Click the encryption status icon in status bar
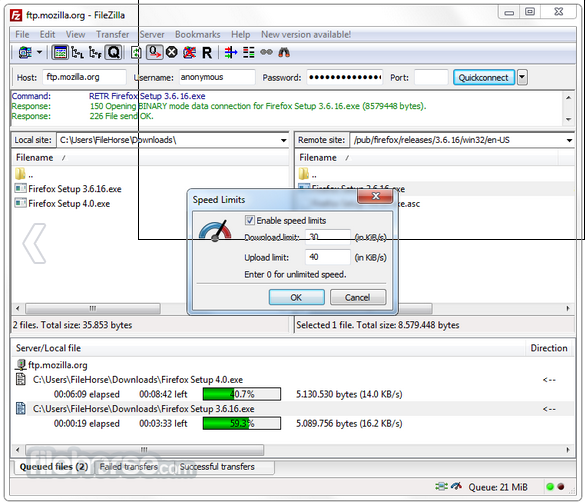The image size is (586, 504). 441,486
